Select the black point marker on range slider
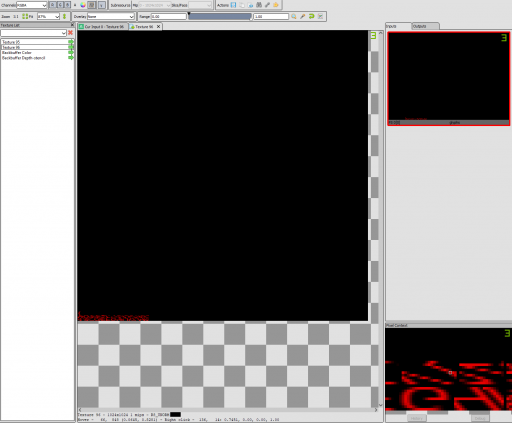Viewport: 512px width, 423px height. [189, 14]
